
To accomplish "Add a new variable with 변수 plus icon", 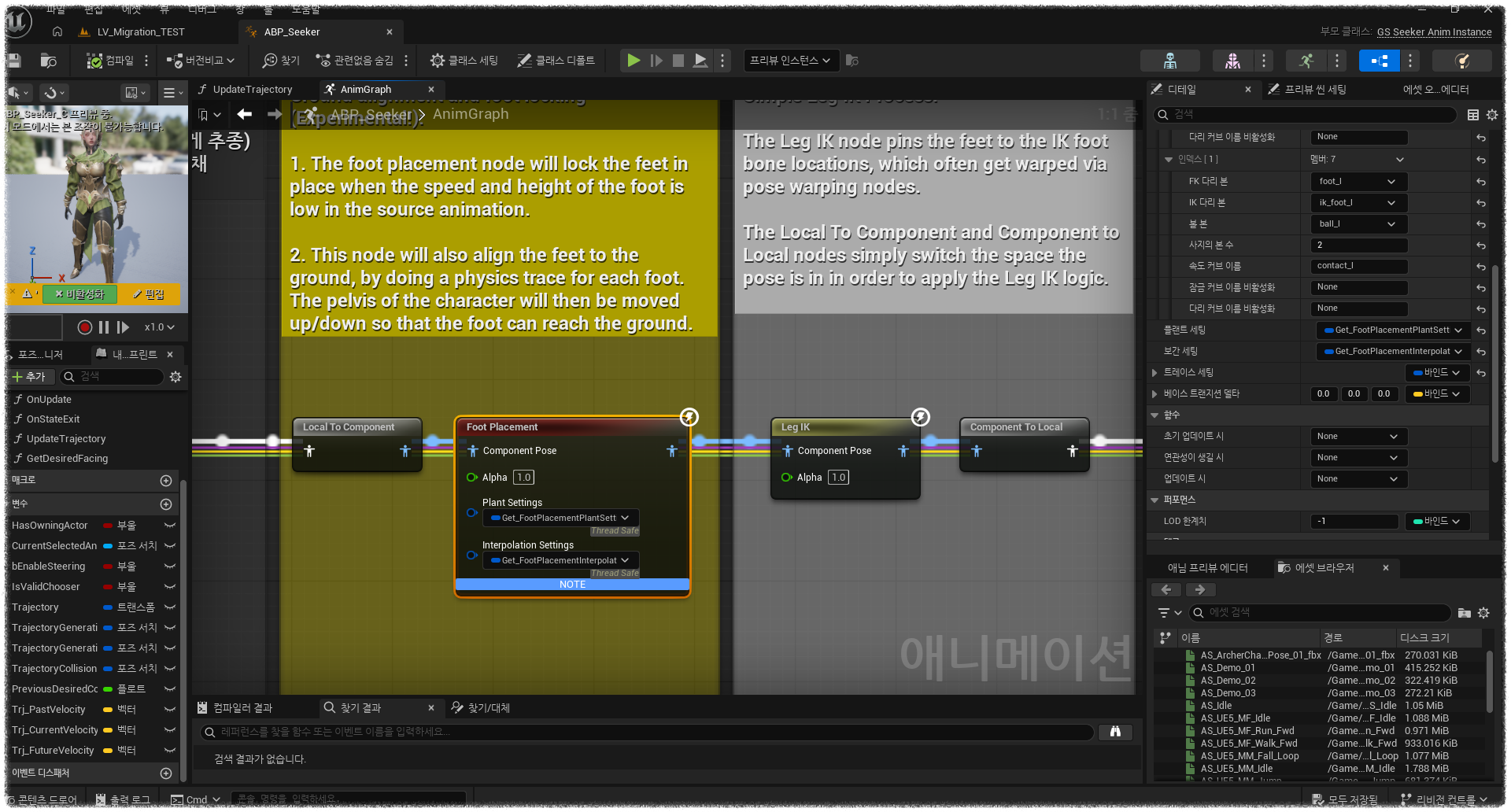I will point(166,504).
